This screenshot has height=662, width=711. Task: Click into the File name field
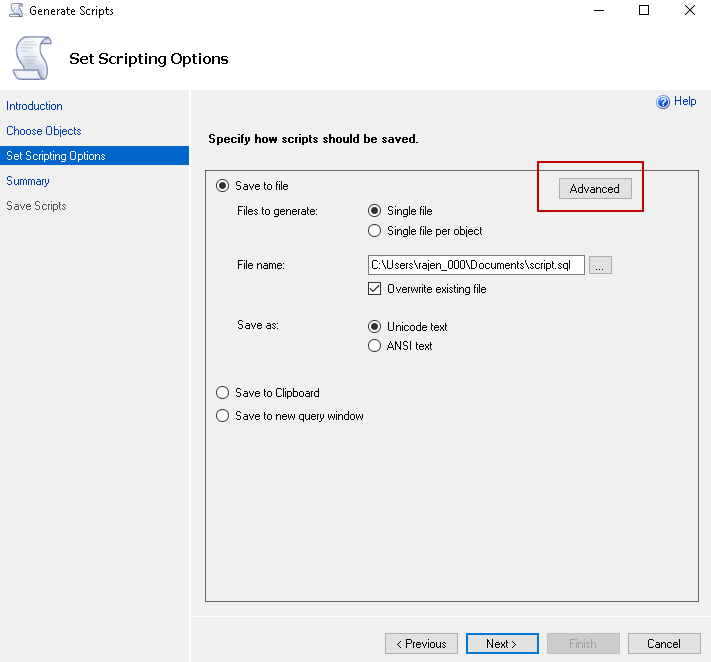click(x=475, y=265)
